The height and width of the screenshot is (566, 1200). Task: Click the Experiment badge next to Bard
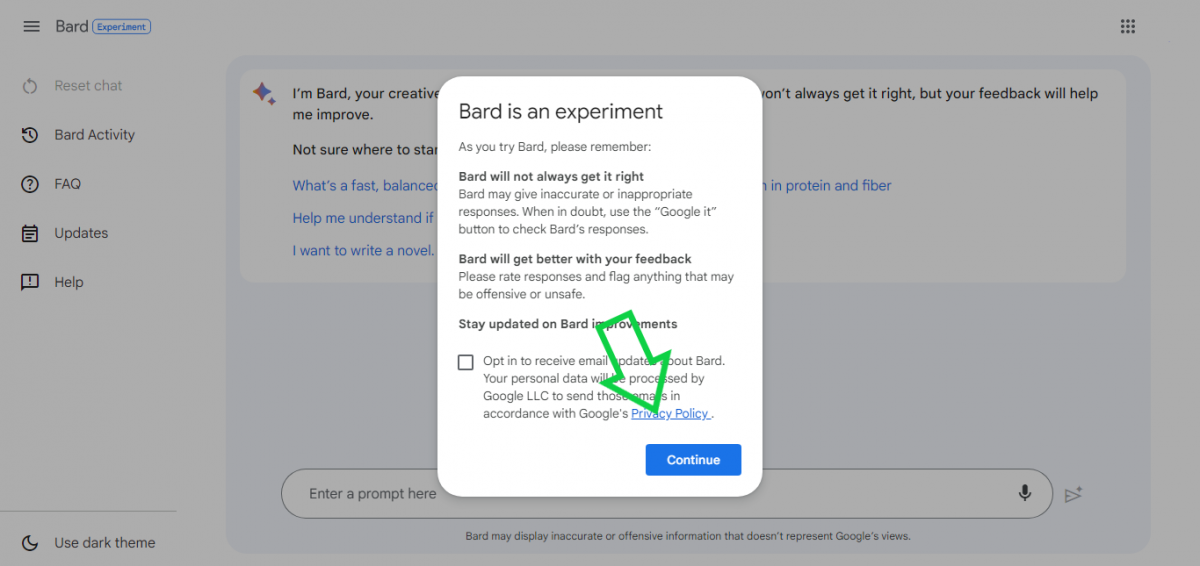click(122, 27)
